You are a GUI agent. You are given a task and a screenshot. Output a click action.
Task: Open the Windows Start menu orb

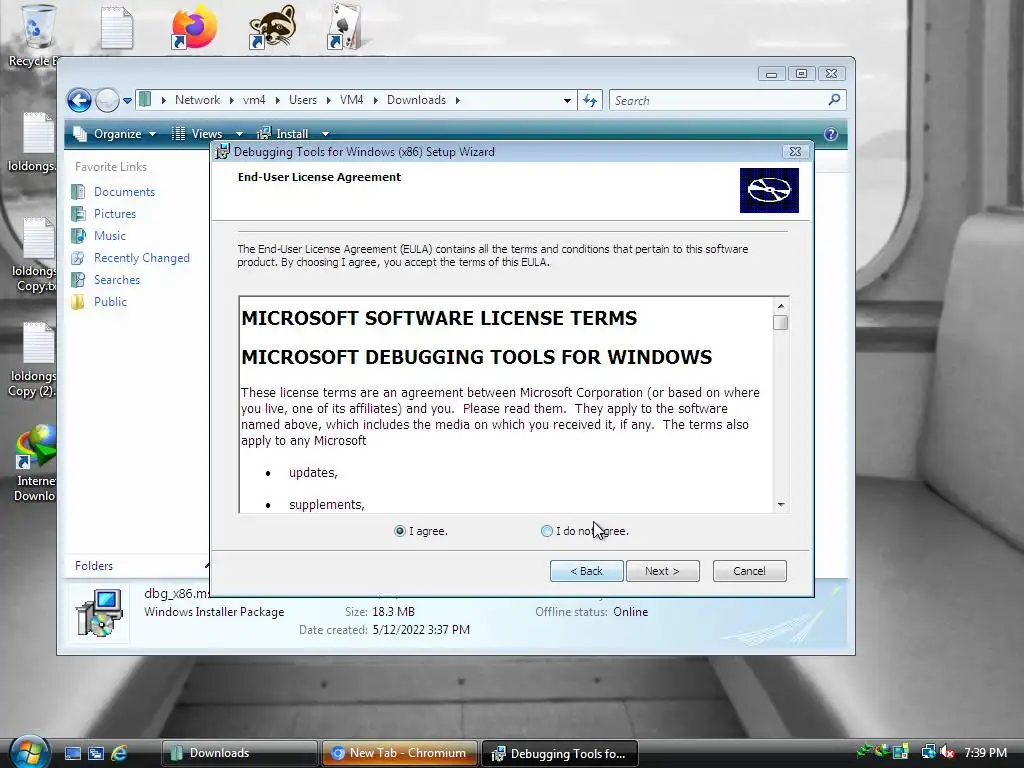29,752
